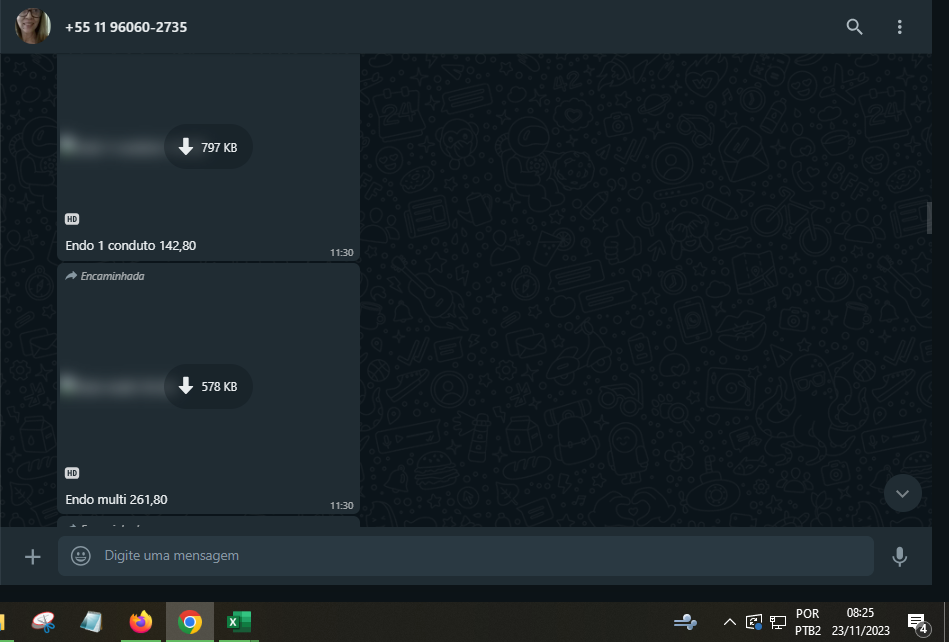
Task: Open the chat options menu
Action: [x=899, y=27]
